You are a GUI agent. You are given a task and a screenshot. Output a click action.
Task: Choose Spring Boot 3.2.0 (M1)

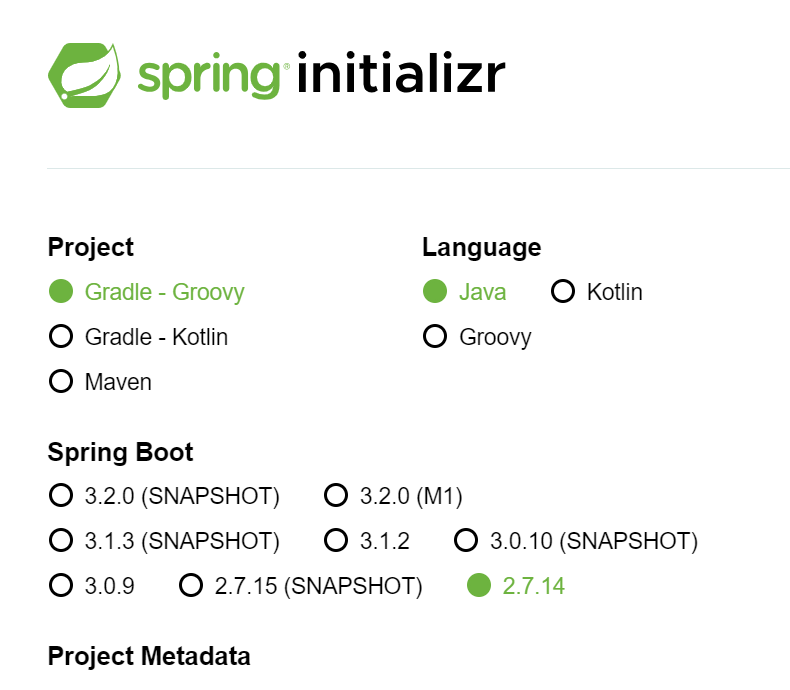[x=336, y=496]
